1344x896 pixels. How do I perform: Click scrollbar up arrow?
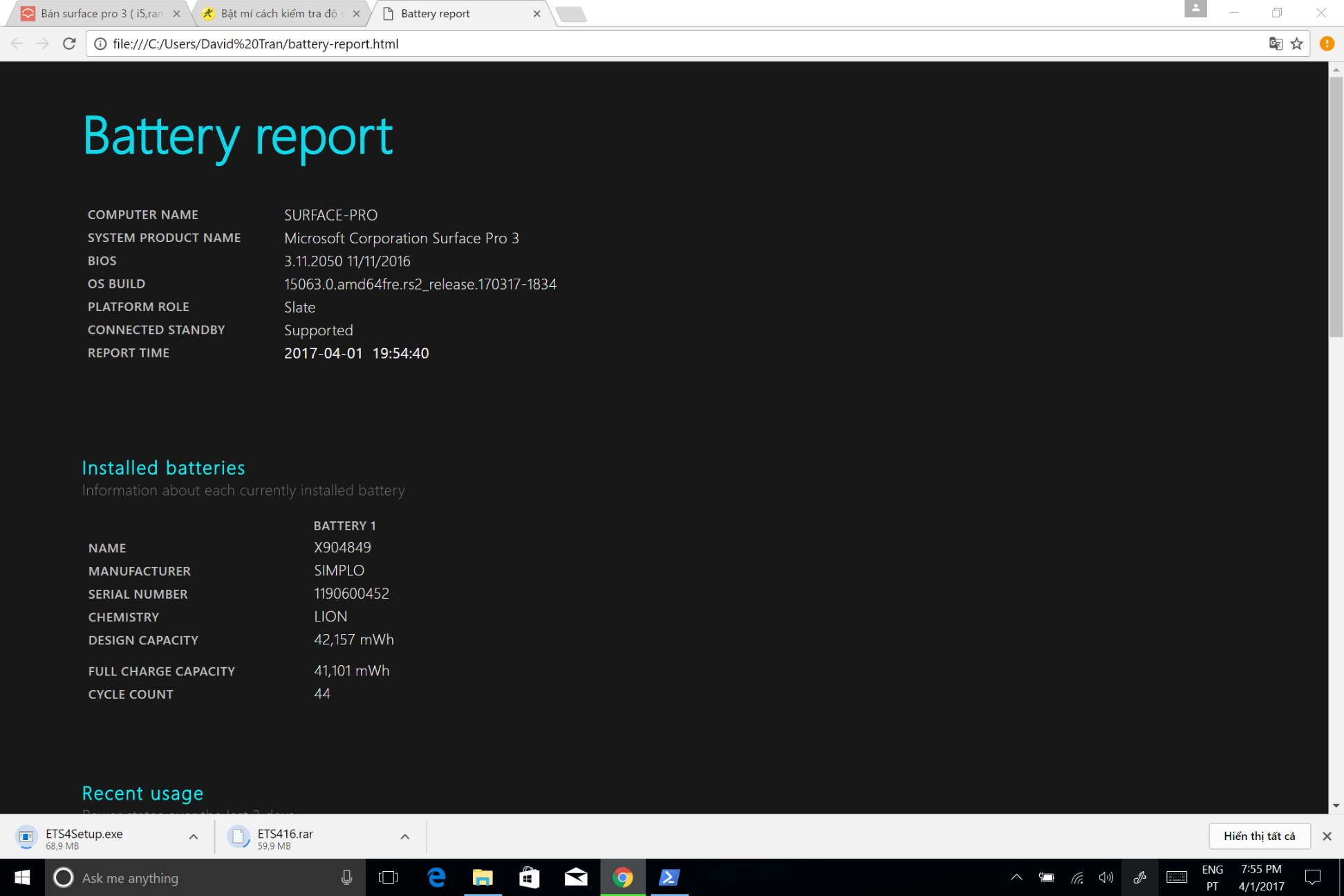[1336, 69]
